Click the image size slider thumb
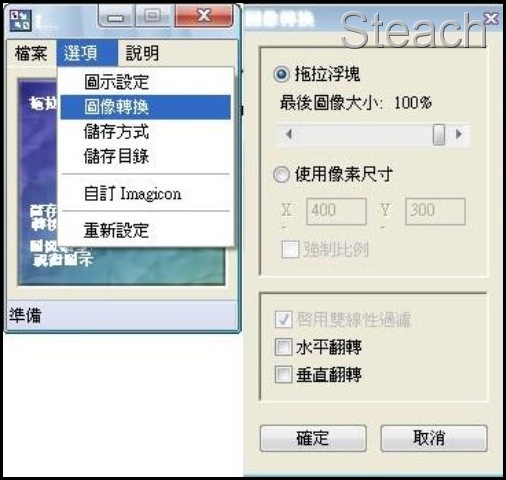This screenshot has width=506, height=480. point(439,134)
